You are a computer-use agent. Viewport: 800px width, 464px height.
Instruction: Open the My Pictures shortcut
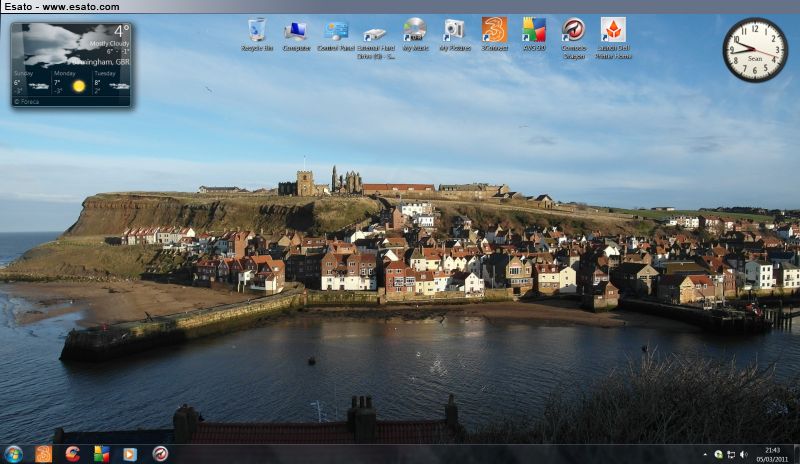pos(454,30)
